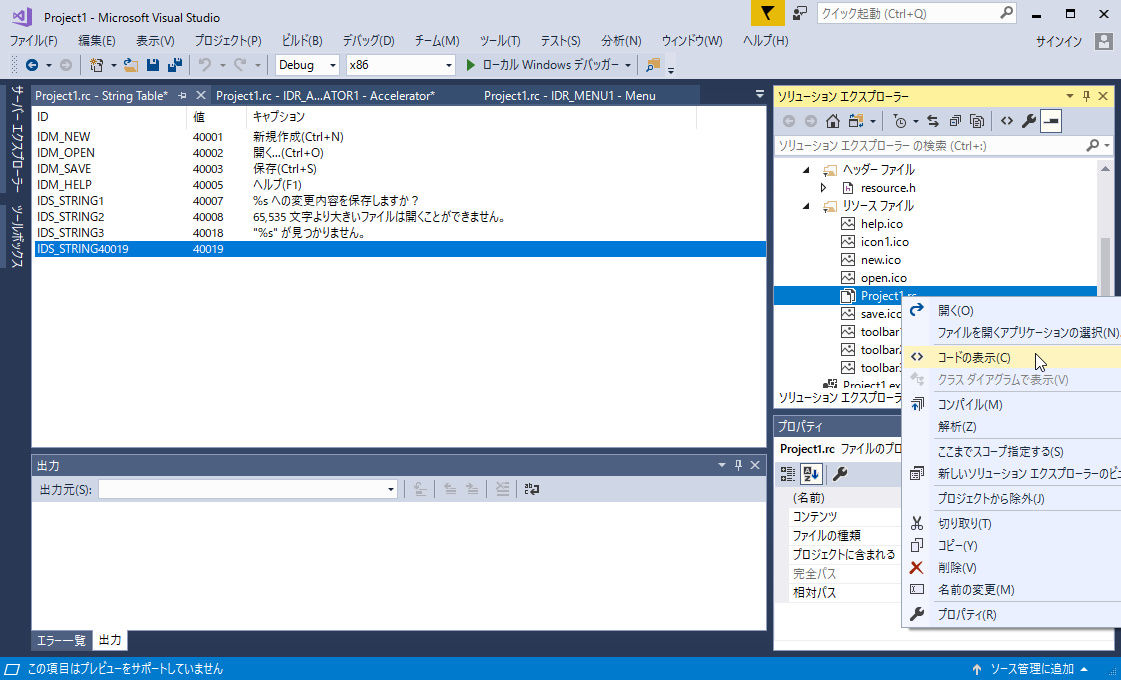Expand the resource.h node
This screenshot has width=1121, height=680.
tap(824, 188)
